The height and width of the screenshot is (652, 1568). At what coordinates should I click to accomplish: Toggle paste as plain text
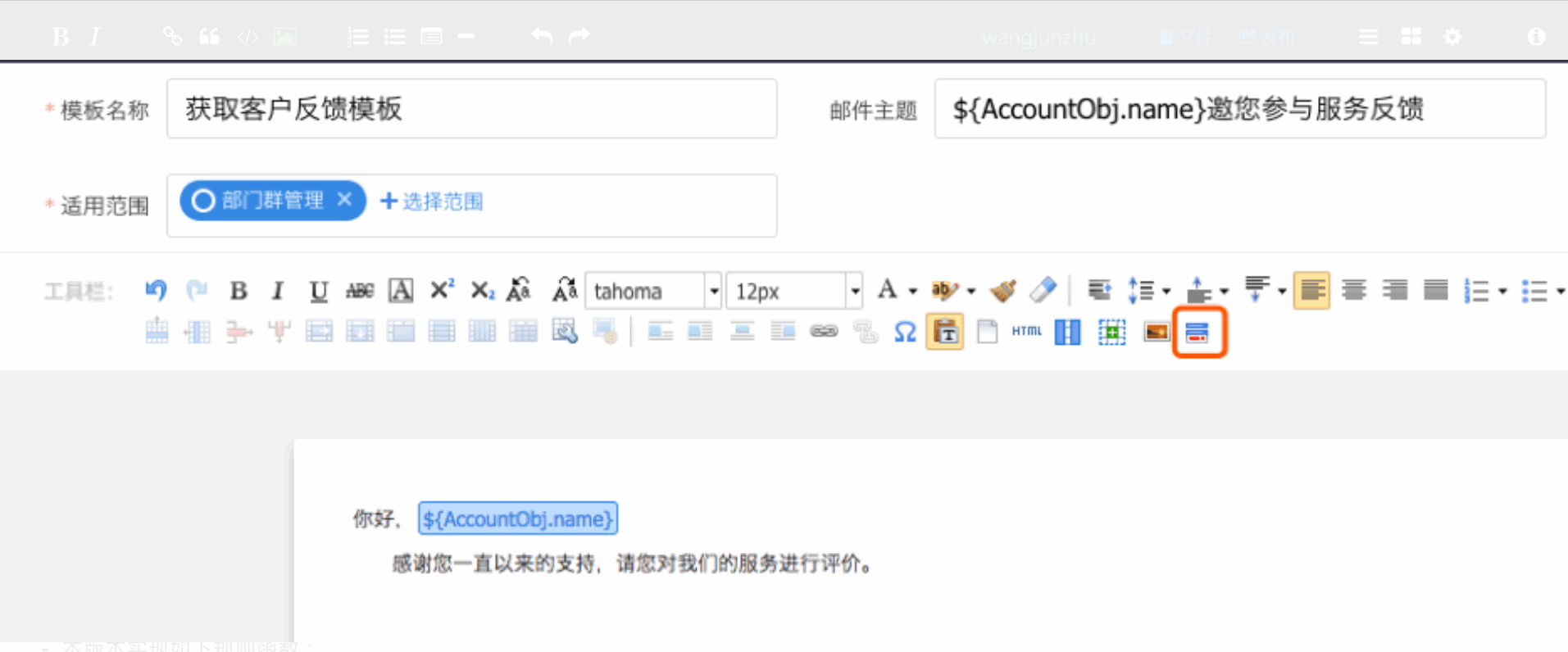point(945,333)
